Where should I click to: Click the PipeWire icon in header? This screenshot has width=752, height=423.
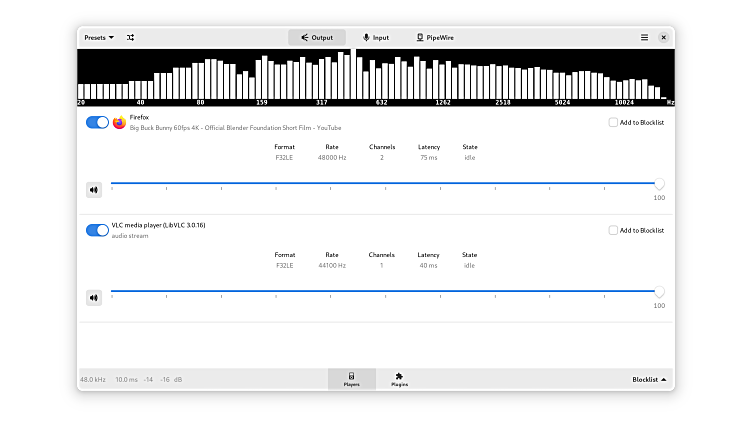coord(421,37)
